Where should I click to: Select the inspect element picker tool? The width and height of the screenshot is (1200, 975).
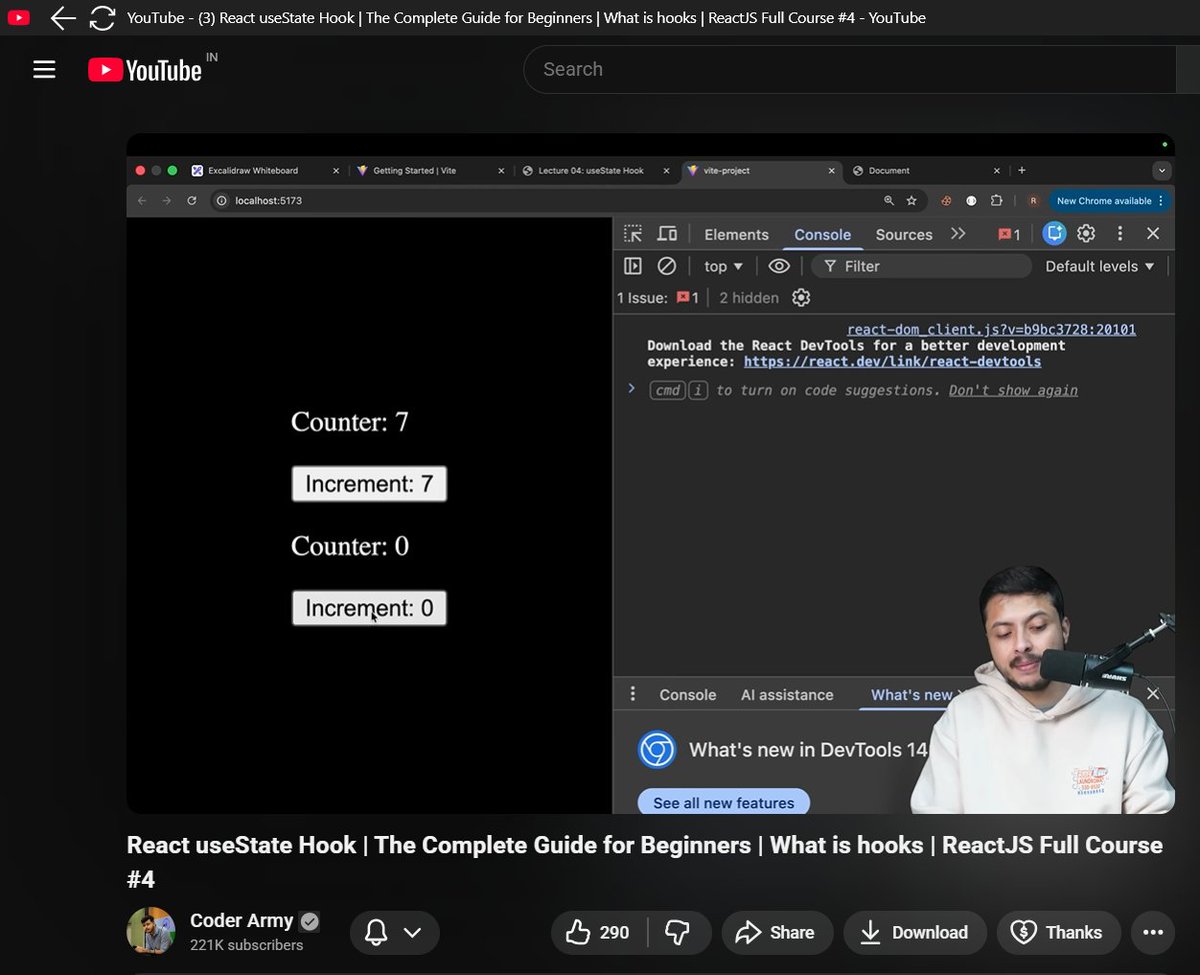pyautogui.click(x=633, y=233)
